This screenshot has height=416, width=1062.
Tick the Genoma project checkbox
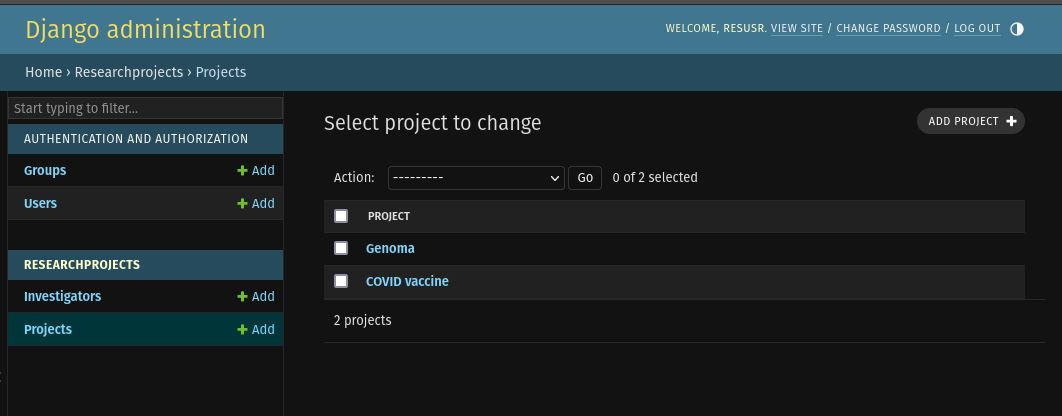coord(341,248)
